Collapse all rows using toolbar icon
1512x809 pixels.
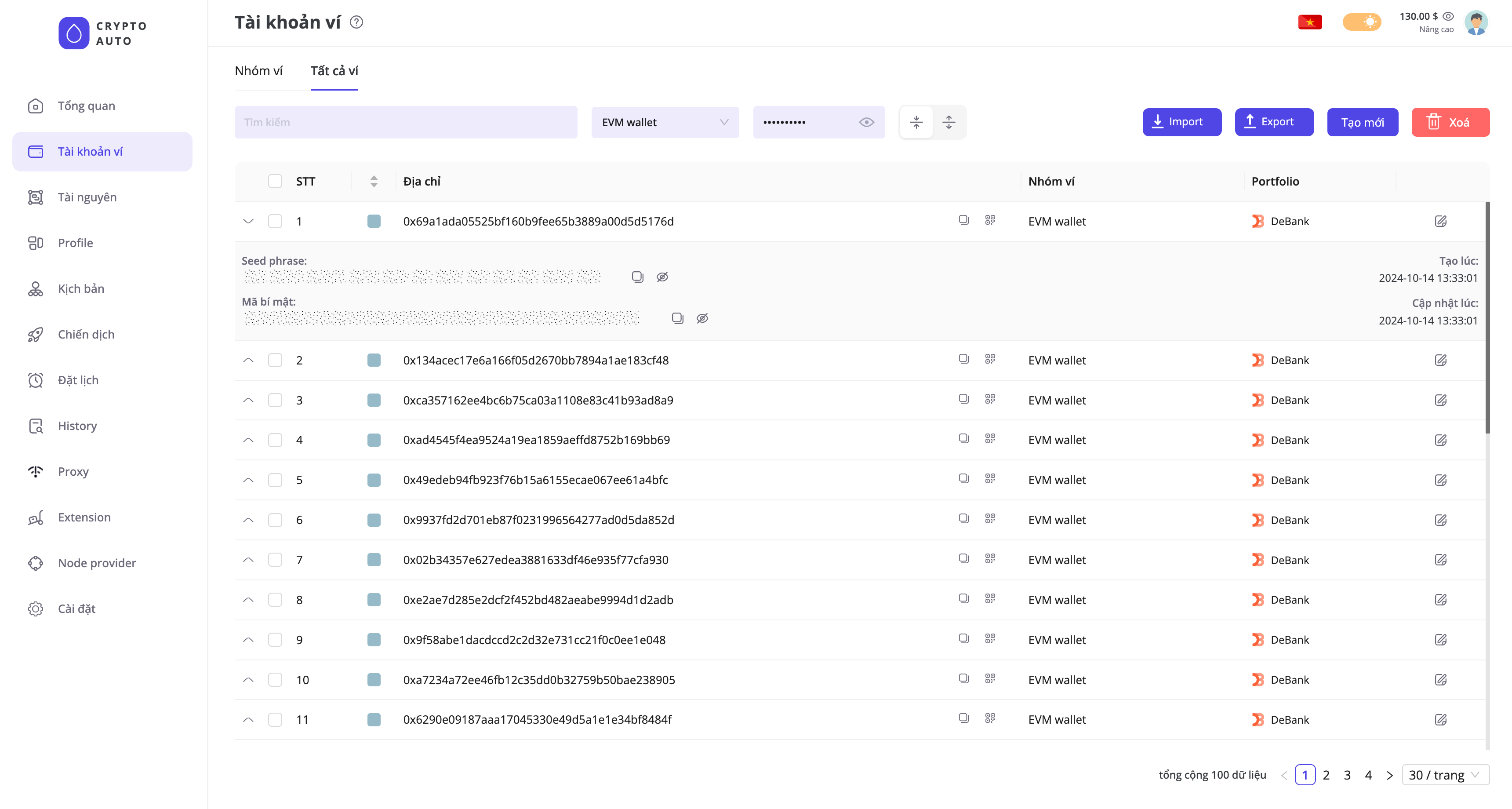916,122
